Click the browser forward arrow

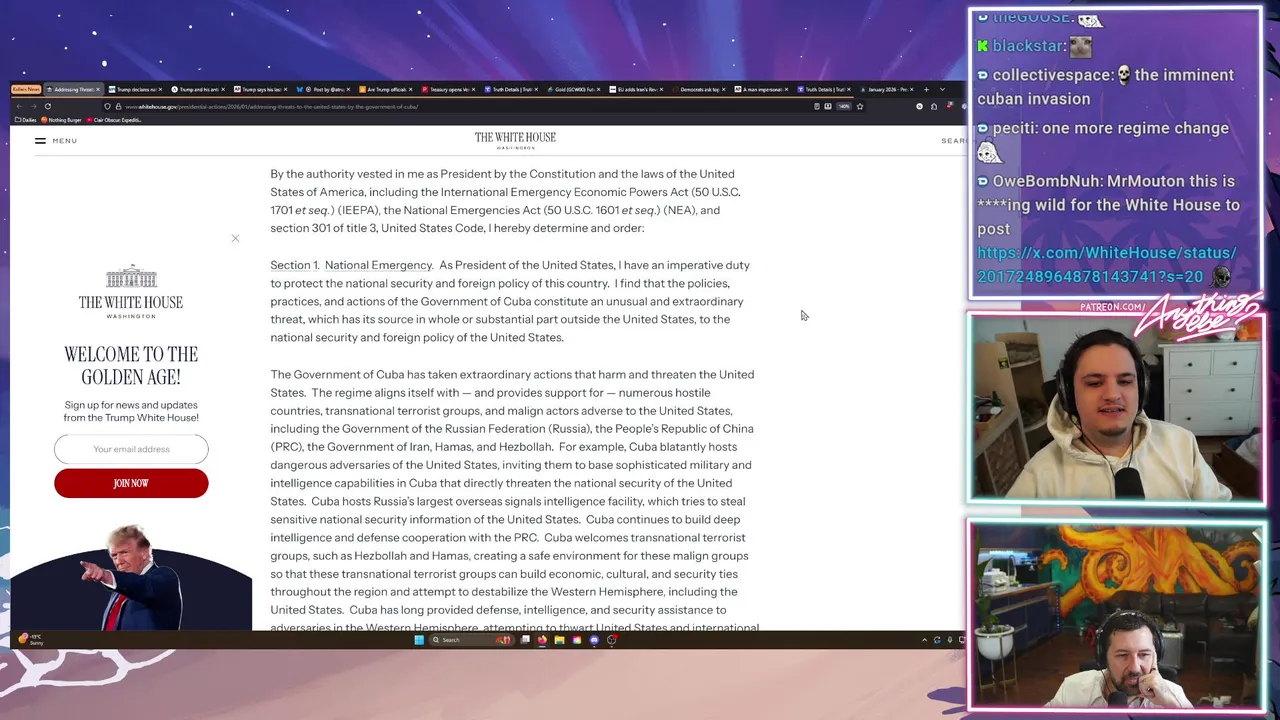[33, 106]
